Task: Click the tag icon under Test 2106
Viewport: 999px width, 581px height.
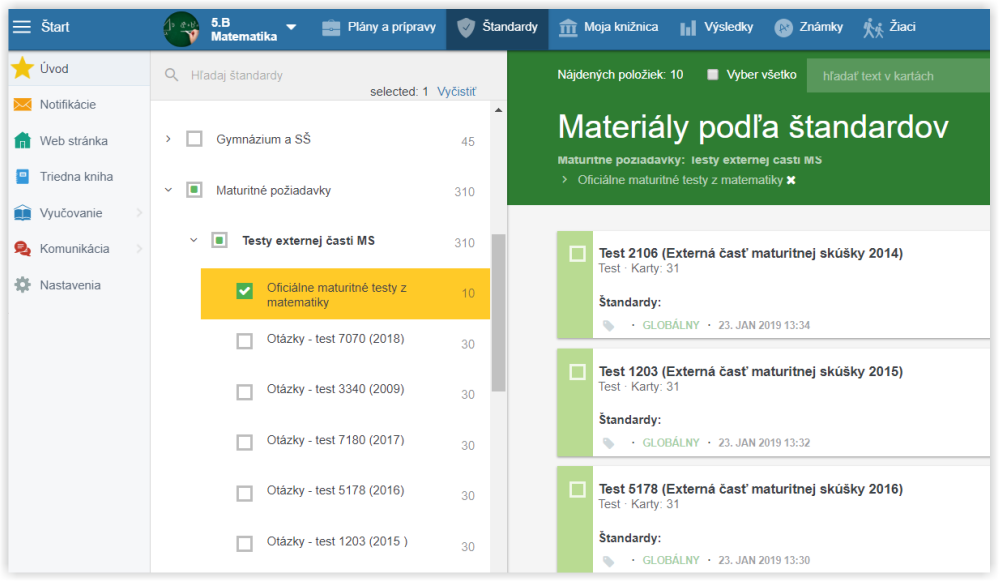Action: (x=608, y=326)
